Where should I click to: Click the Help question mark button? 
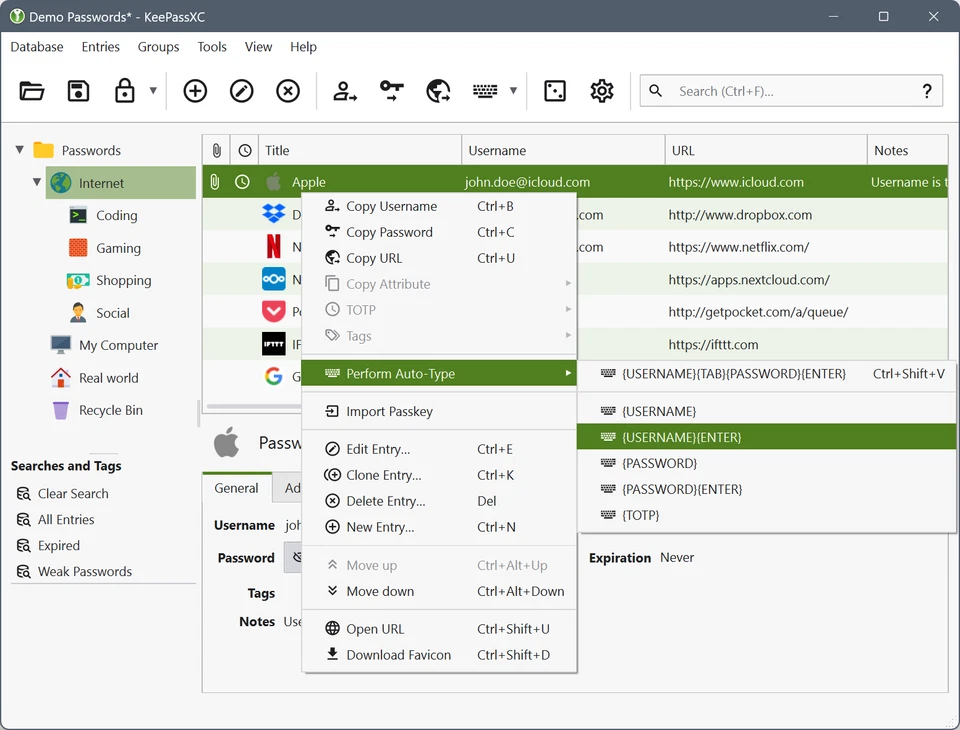(926, 90)
